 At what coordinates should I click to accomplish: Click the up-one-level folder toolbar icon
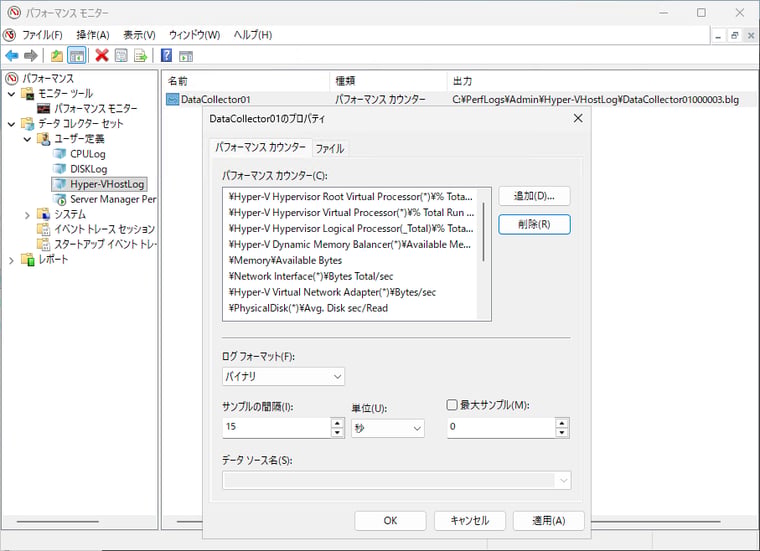(x=57, y=56)
